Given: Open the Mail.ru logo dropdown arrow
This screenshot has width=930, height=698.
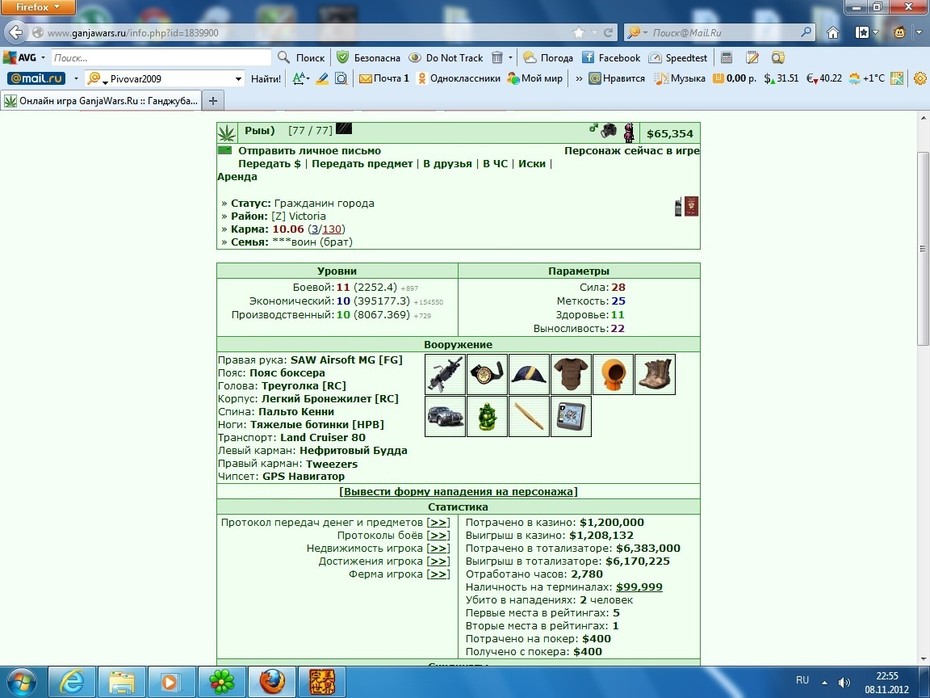Looking at the screenshot, I should pos(76,78).
